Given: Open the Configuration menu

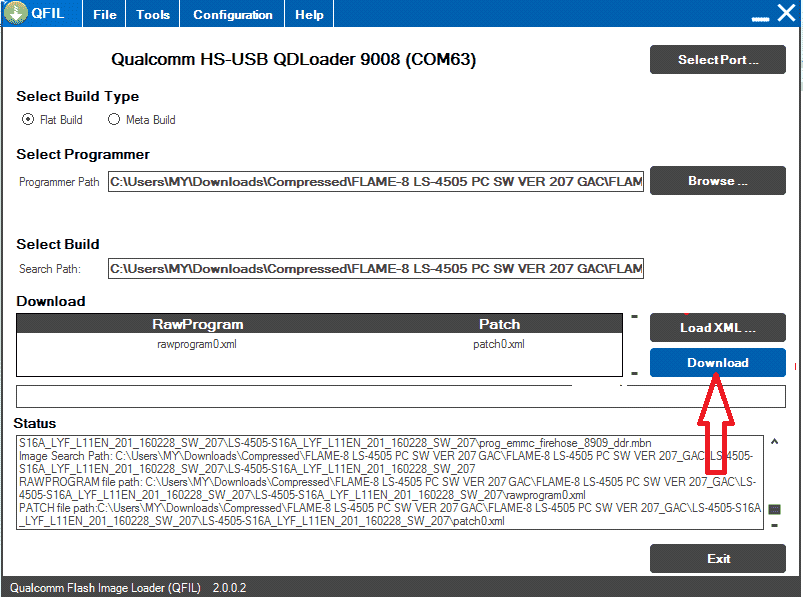Looking at the screenshot, I should [233, 14].
